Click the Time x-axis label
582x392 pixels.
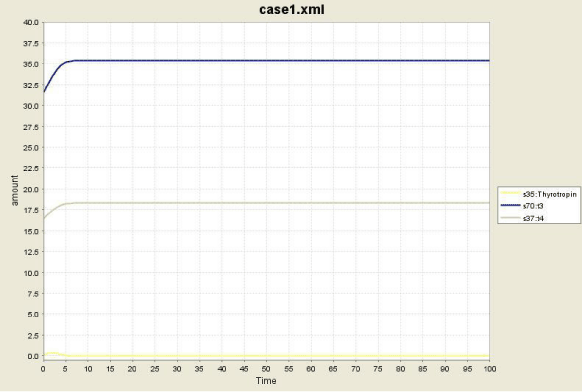click(266, 380)
